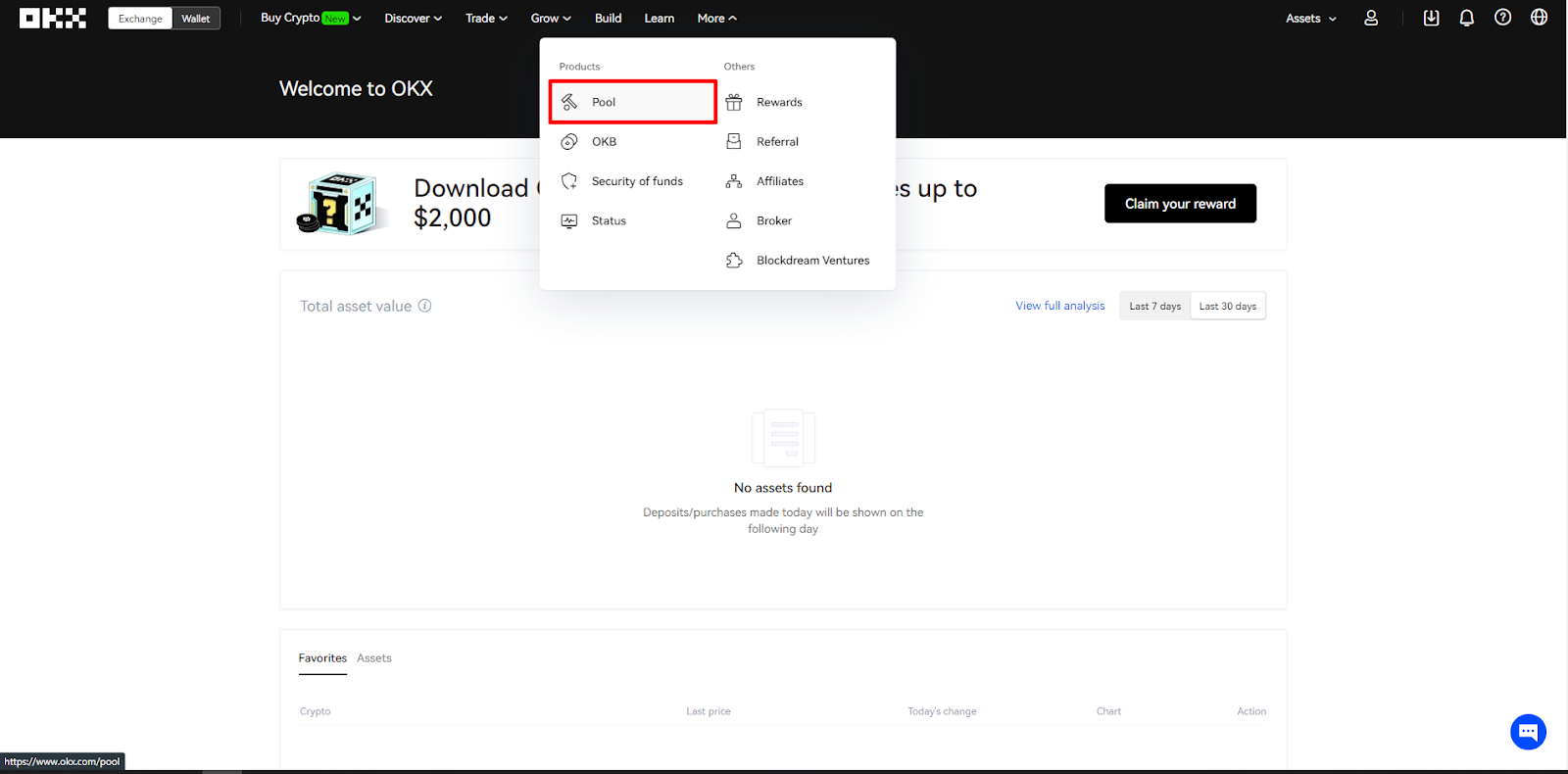Click the Rewards gift icon
The height and width of the screenshot is (774, 1568).
734,102
